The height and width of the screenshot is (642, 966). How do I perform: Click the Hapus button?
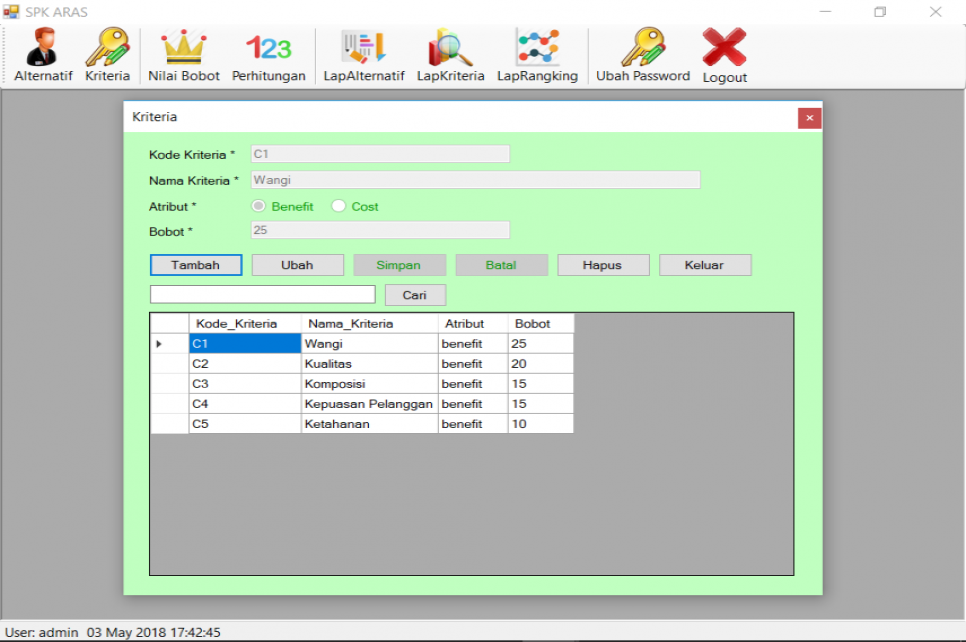point(603,265)
